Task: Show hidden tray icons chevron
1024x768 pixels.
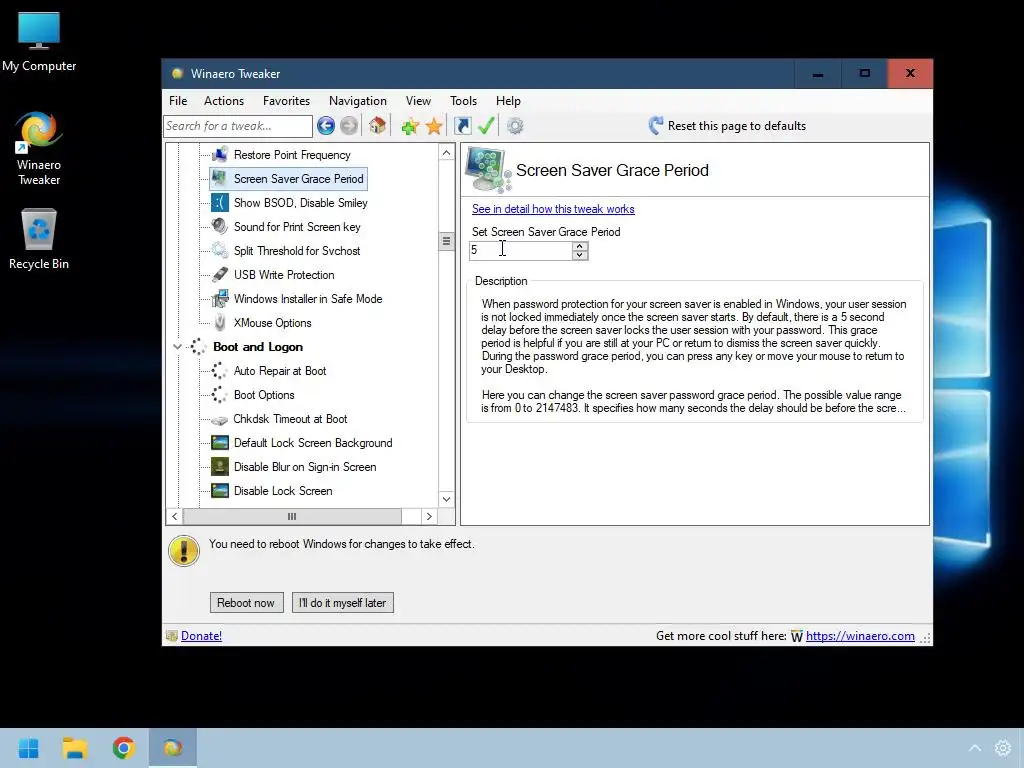Action: [974, 748]
